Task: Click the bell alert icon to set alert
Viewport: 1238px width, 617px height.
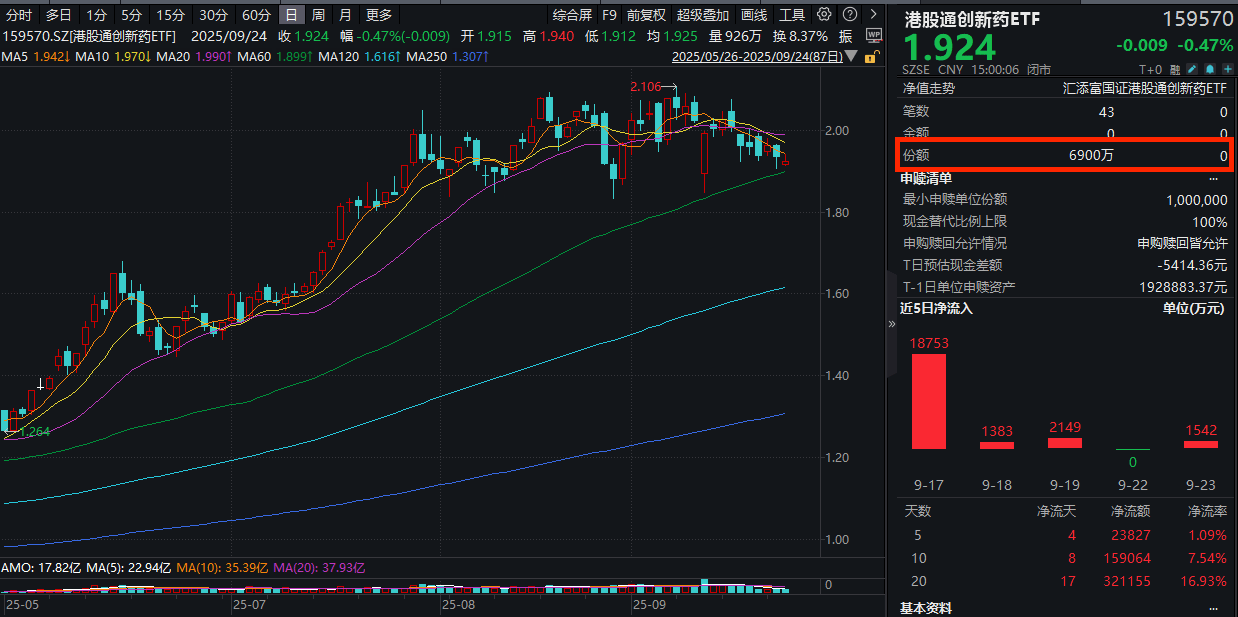Action: [1209, 68]
